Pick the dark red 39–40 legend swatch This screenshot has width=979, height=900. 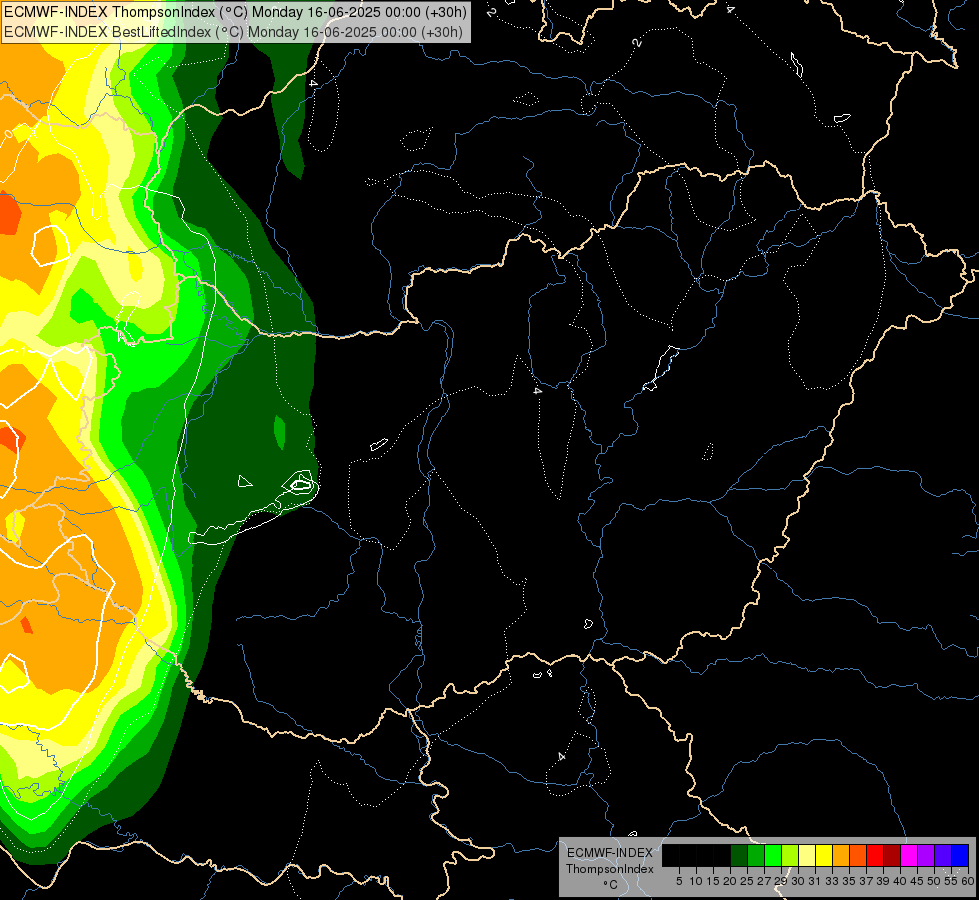click(x=892, y=855)
